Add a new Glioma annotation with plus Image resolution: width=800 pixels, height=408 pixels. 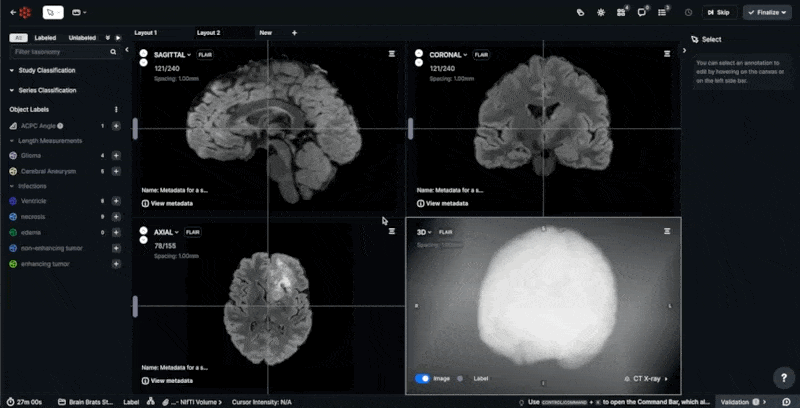(x=116, y=156)
